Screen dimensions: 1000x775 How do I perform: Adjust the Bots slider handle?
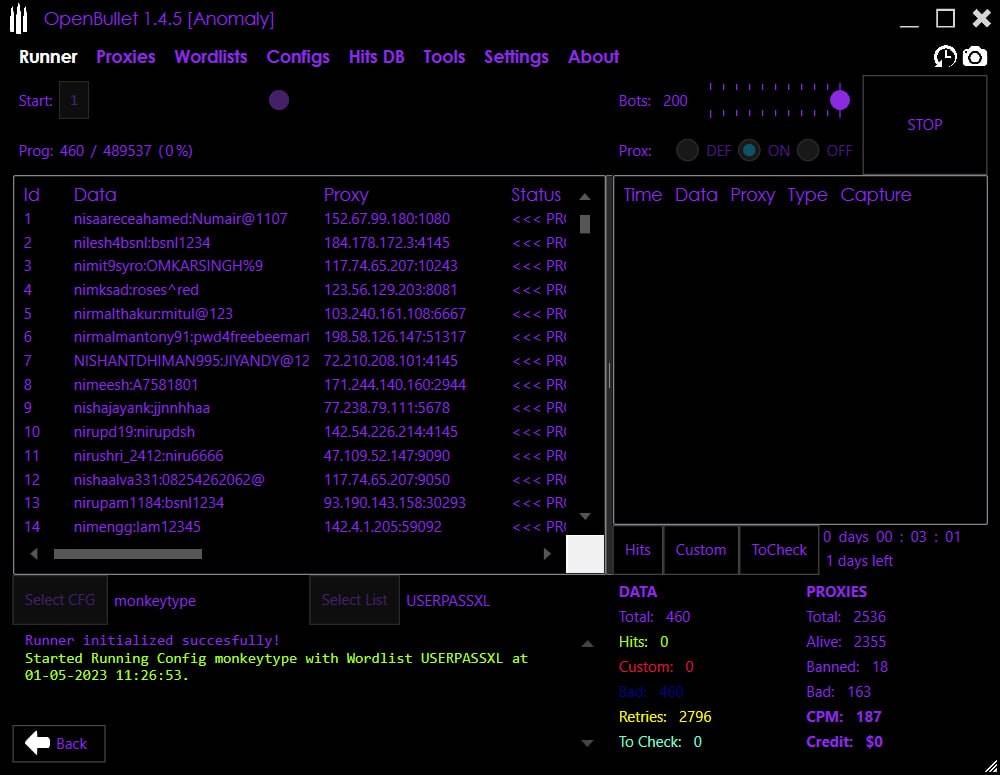tap(840, 100)
